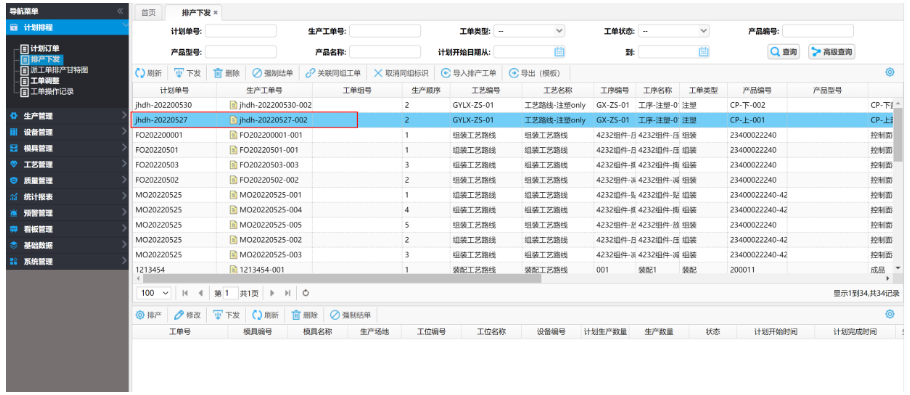Click file icon of jhdh-202200530-002 work order

(234, 105)
